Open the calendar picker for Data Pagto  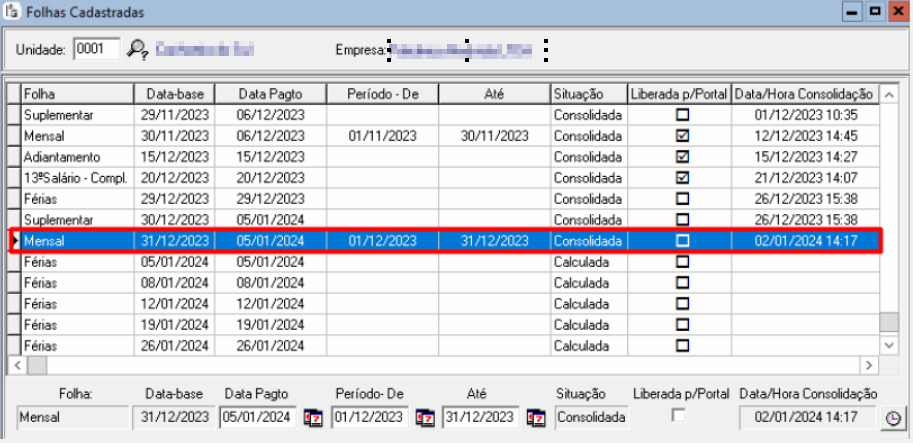click(x=312, y=417)
